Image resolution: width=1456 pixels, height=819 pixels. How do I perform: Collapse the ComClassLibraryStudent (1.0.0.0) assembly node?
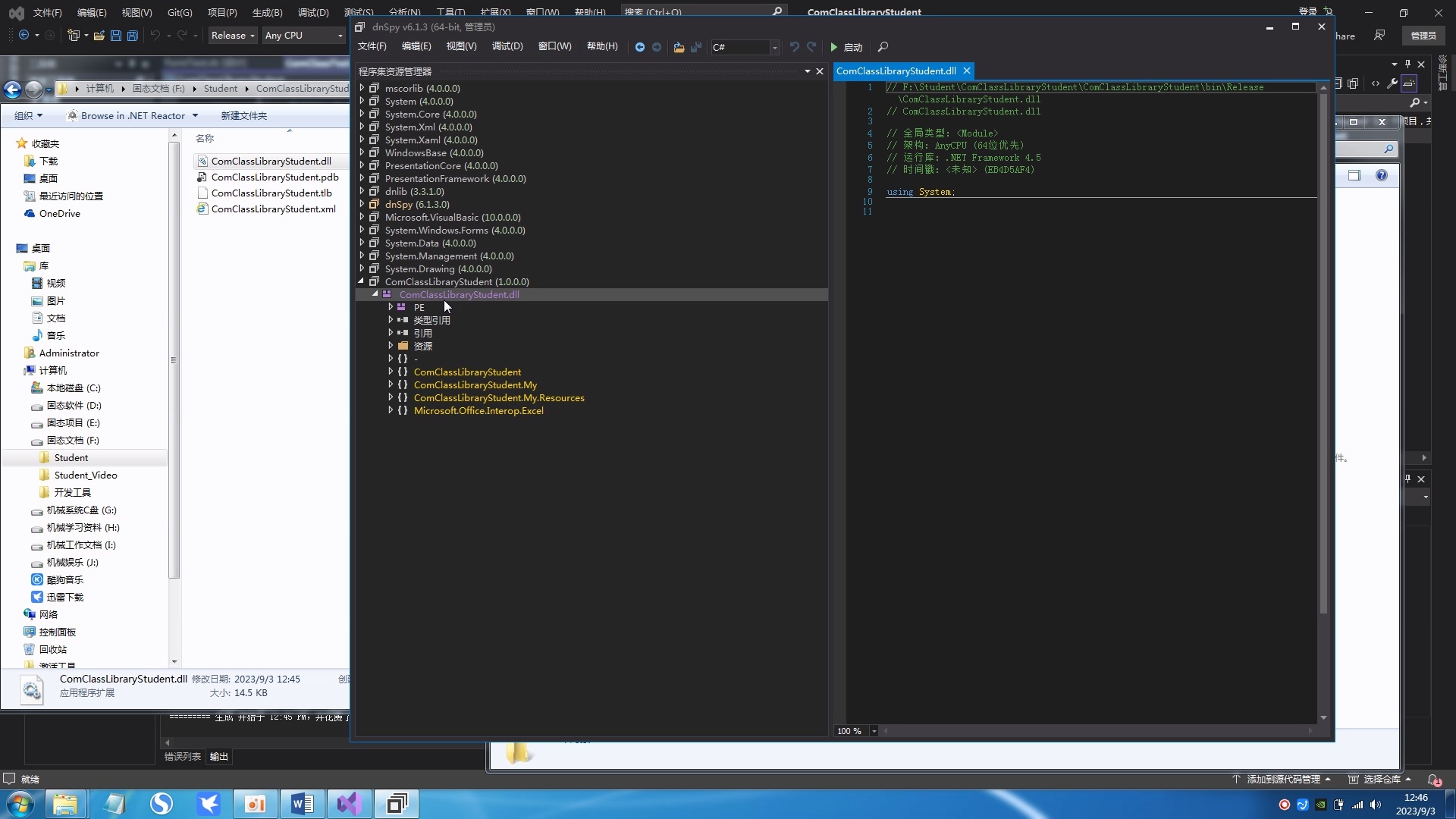(x=362, y=282)
